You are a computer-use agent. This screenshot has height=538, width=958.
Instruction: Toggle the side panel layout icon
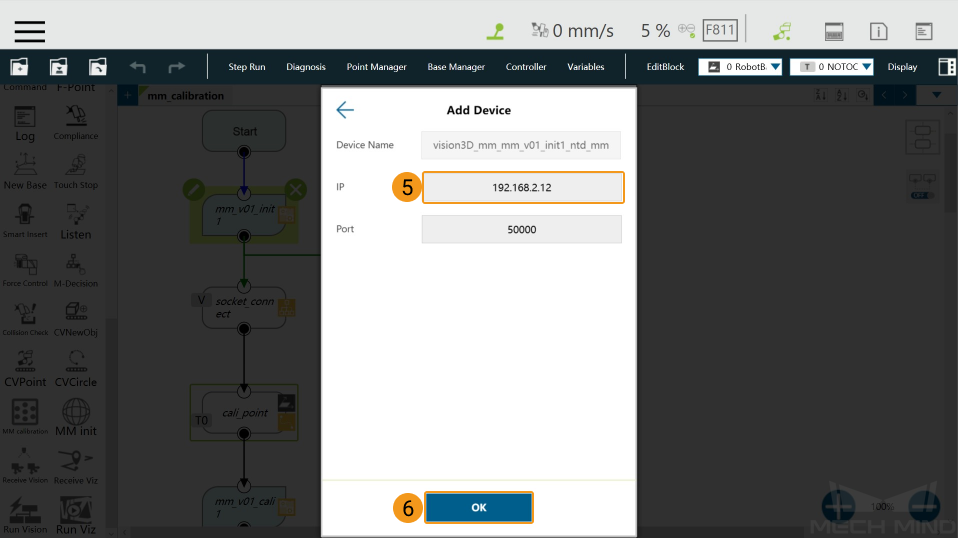point(946,67)
